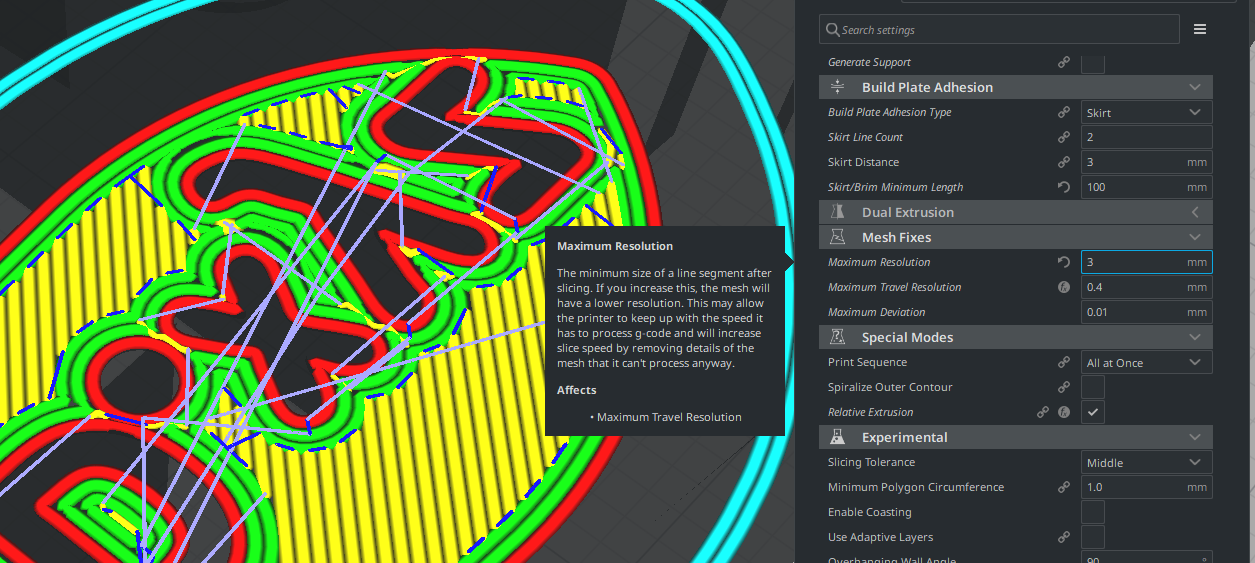Click 'Maximum Travel Resolution' in tooltip Affects list

[669, 417]
